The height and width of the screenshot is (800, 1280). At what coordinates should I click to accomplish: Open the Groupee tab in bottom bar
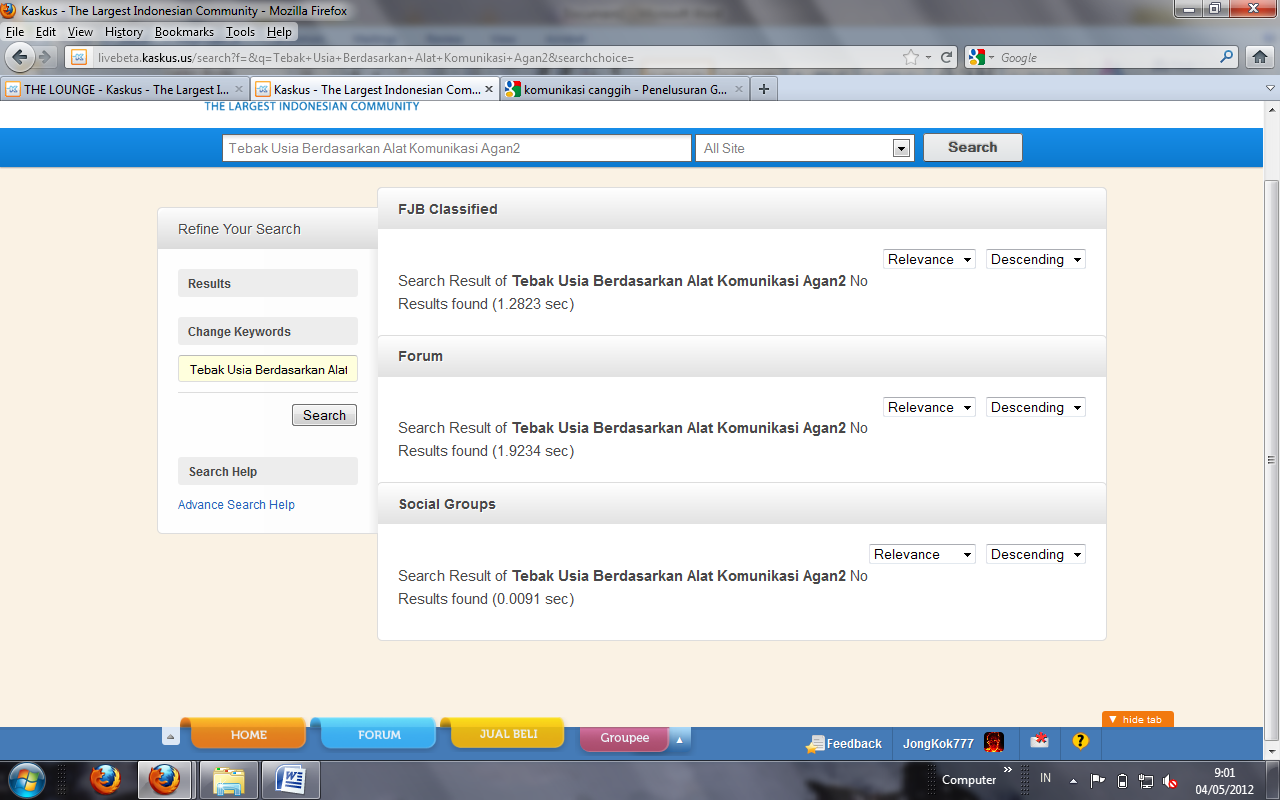tap(625, 738)
